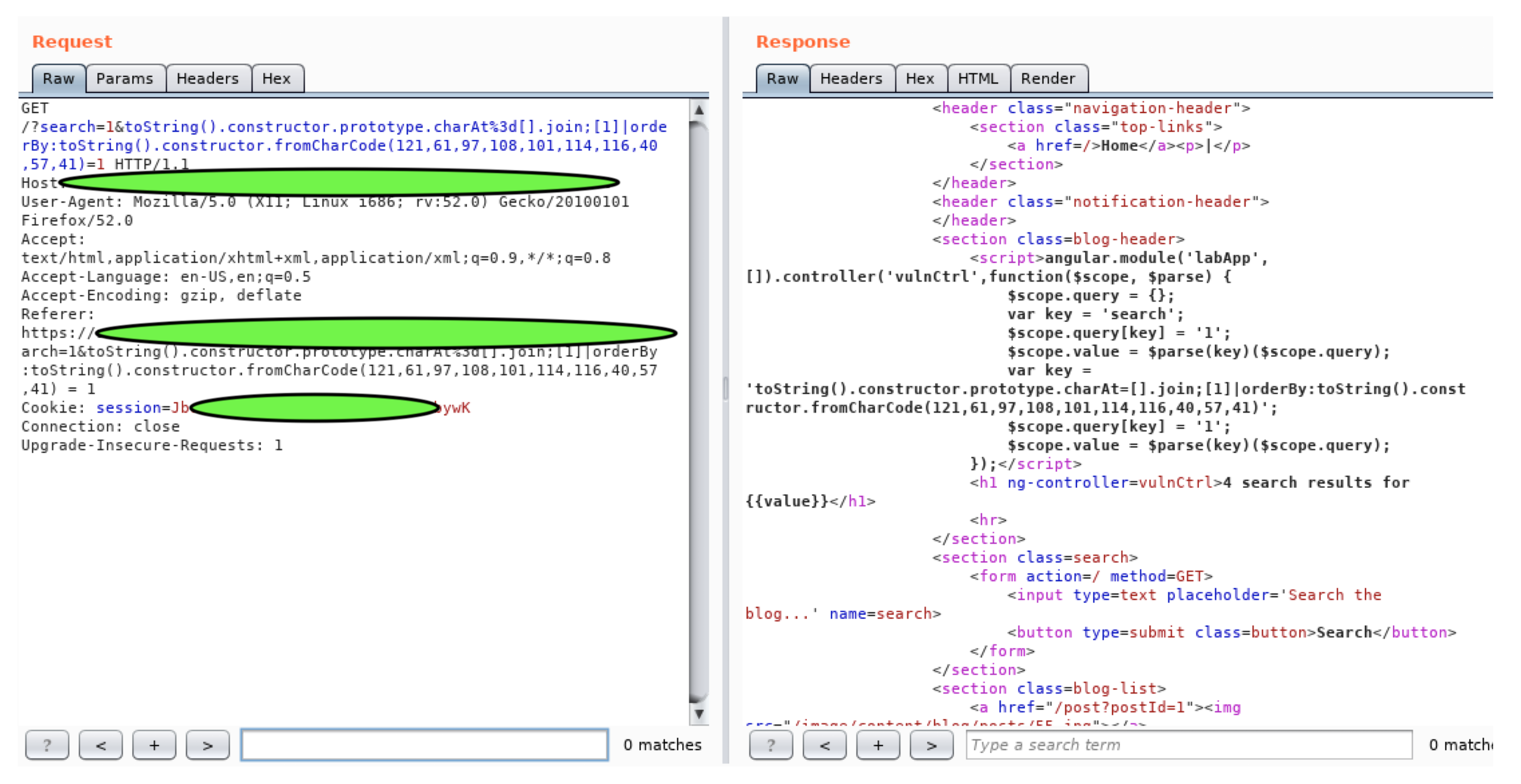The image size is (1521, 784).
Task: Select the Response Hex tab
Action: point(920,79)
